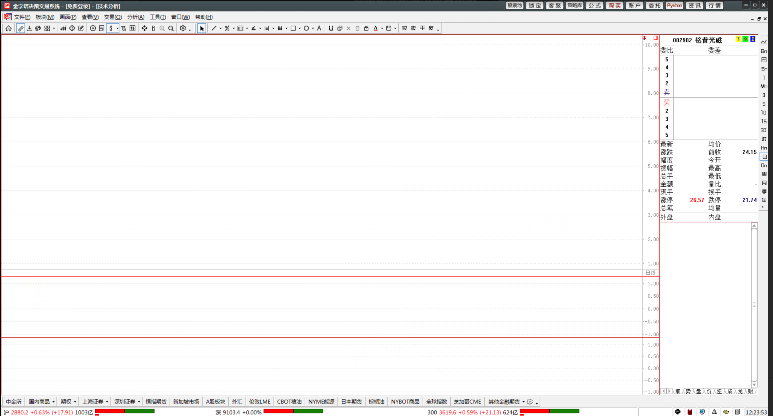Toggle the $ price mode toolbar button

111,29
